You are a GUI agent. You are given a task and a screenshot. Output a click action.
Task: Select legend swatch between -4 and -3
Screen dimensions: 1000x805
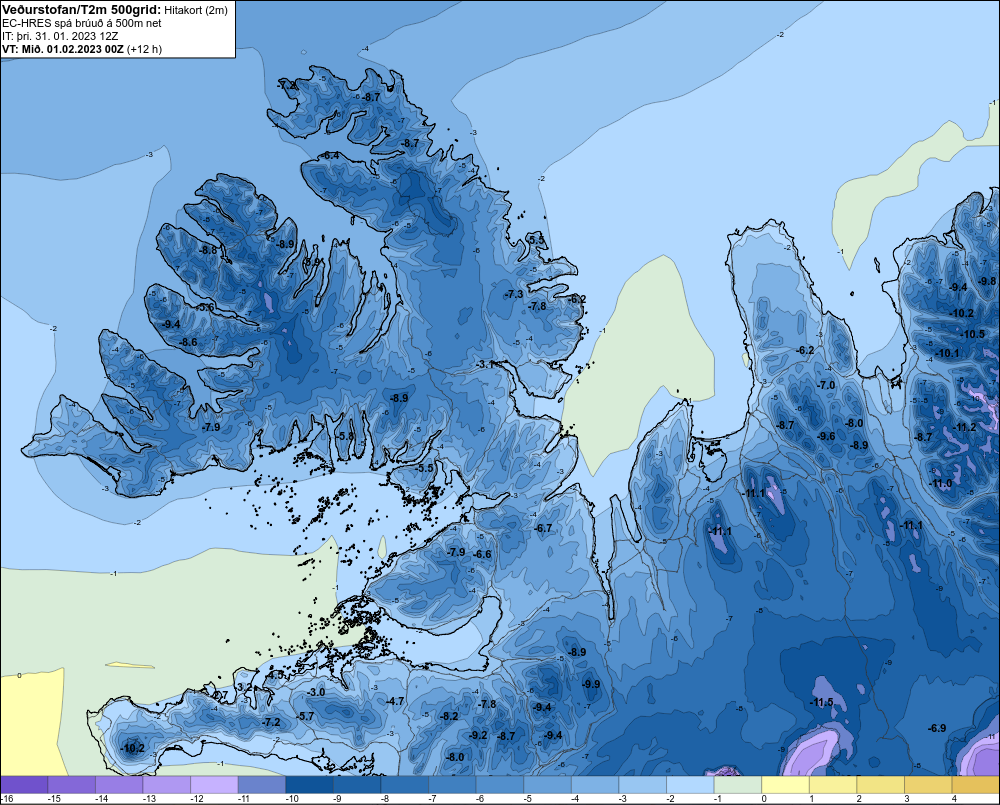(595, 784)
